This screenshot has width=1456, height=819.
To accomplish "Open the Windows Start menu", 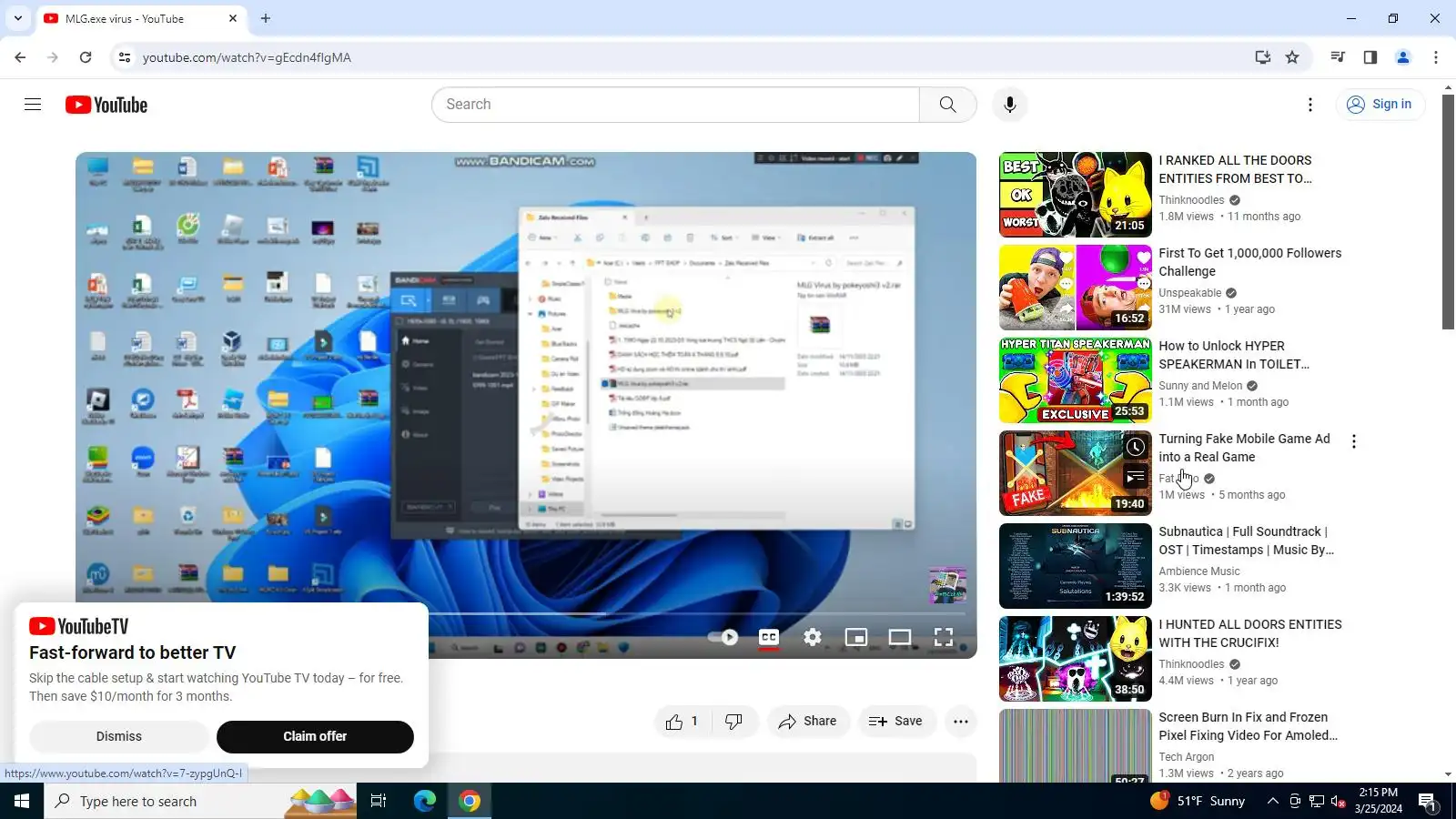I will [22, 801].
